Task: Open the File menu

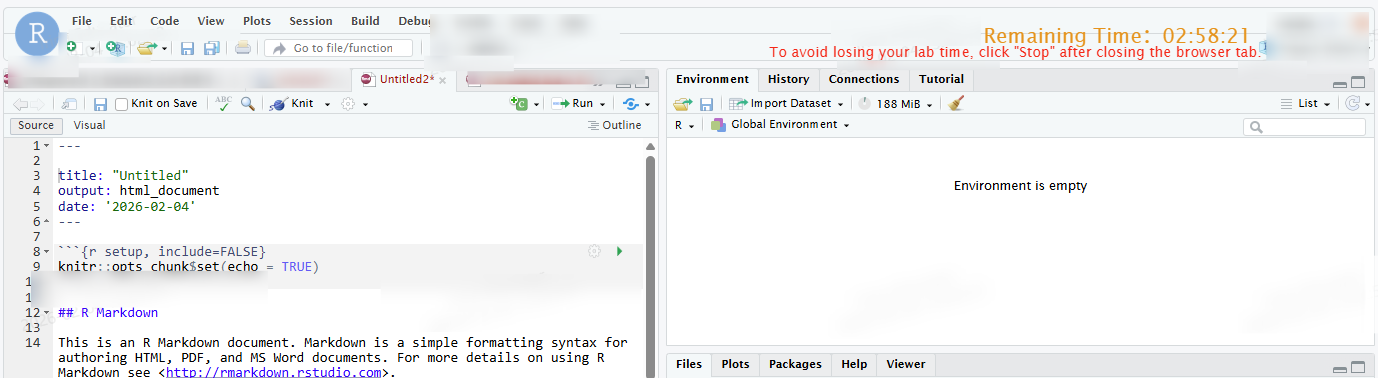Action: 82,20
